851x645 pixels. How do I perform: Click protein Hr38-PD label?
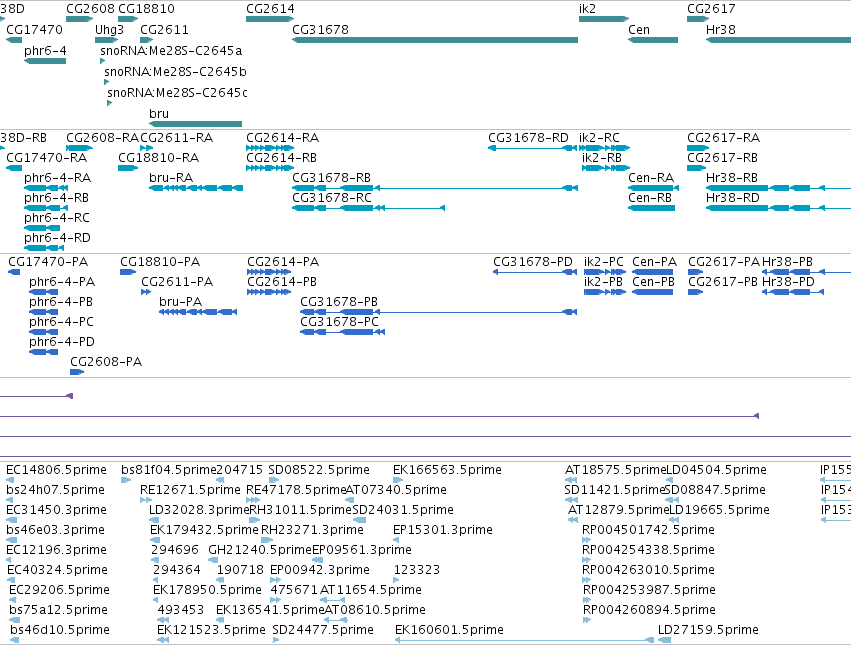788,282
